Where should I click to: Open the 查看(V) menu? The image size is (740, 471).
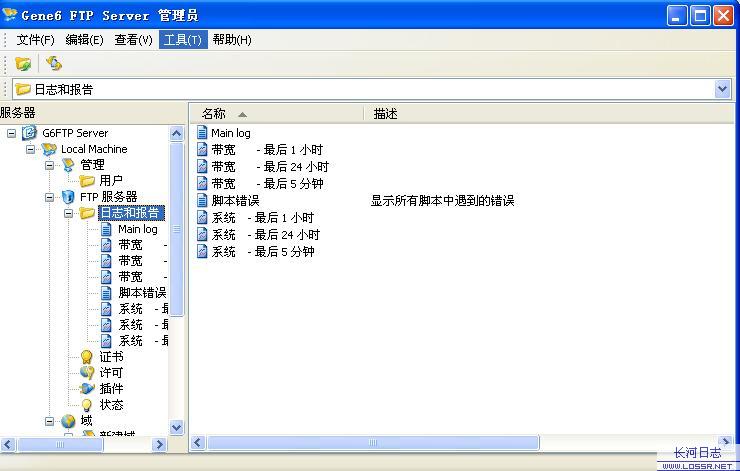pos(133,40)
